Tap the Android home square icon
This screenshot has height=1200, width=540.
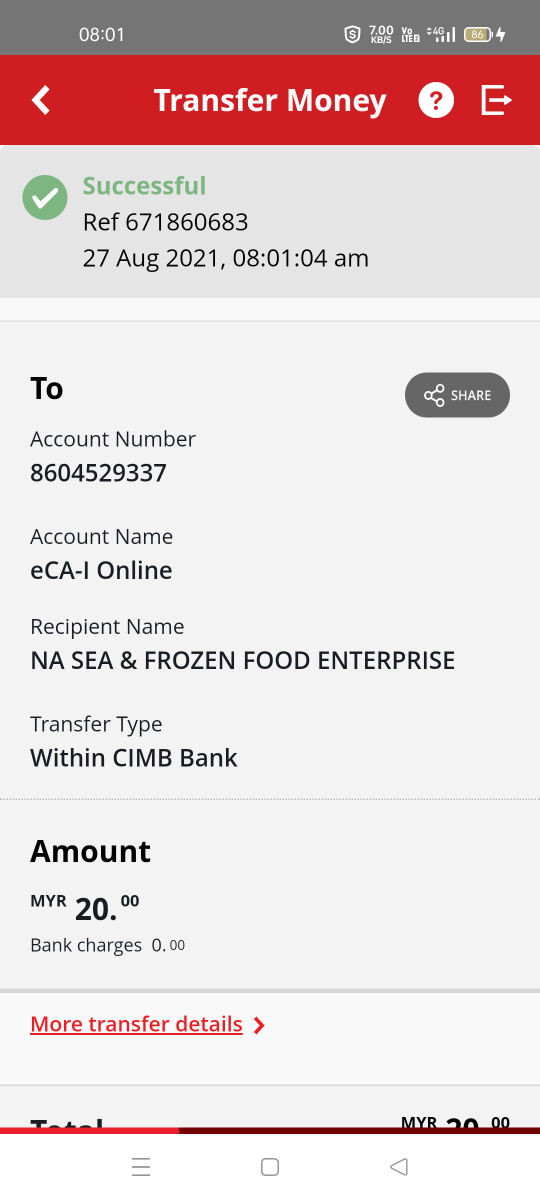(269, 1166)
